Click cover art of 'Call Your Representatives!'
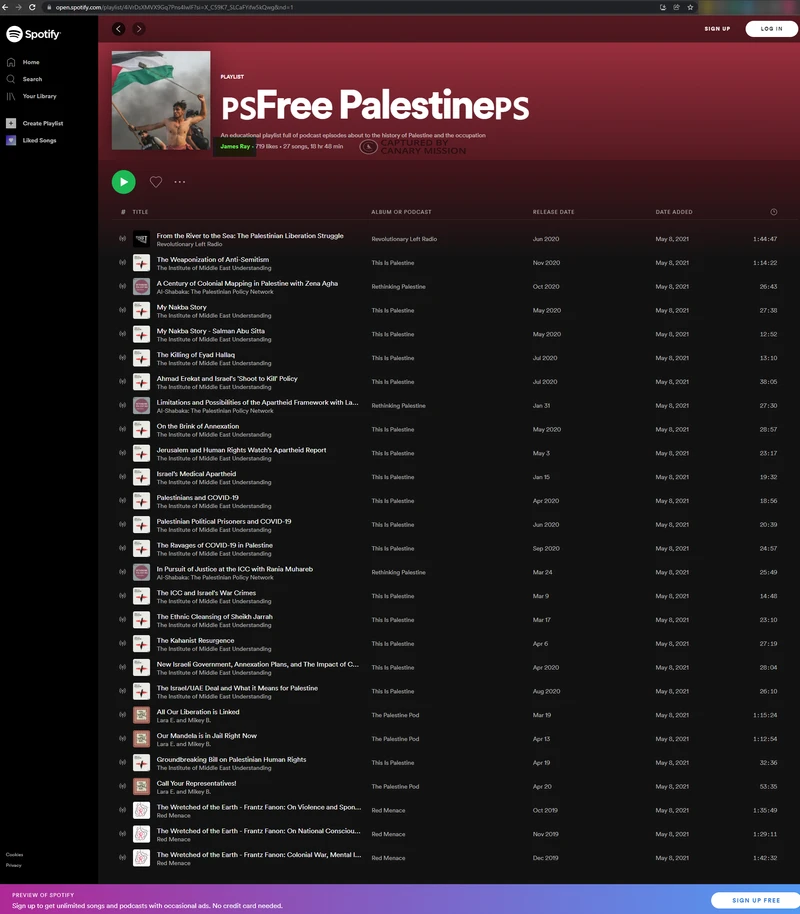The width and height of the screenshot is (800, 914). [142, 786]
